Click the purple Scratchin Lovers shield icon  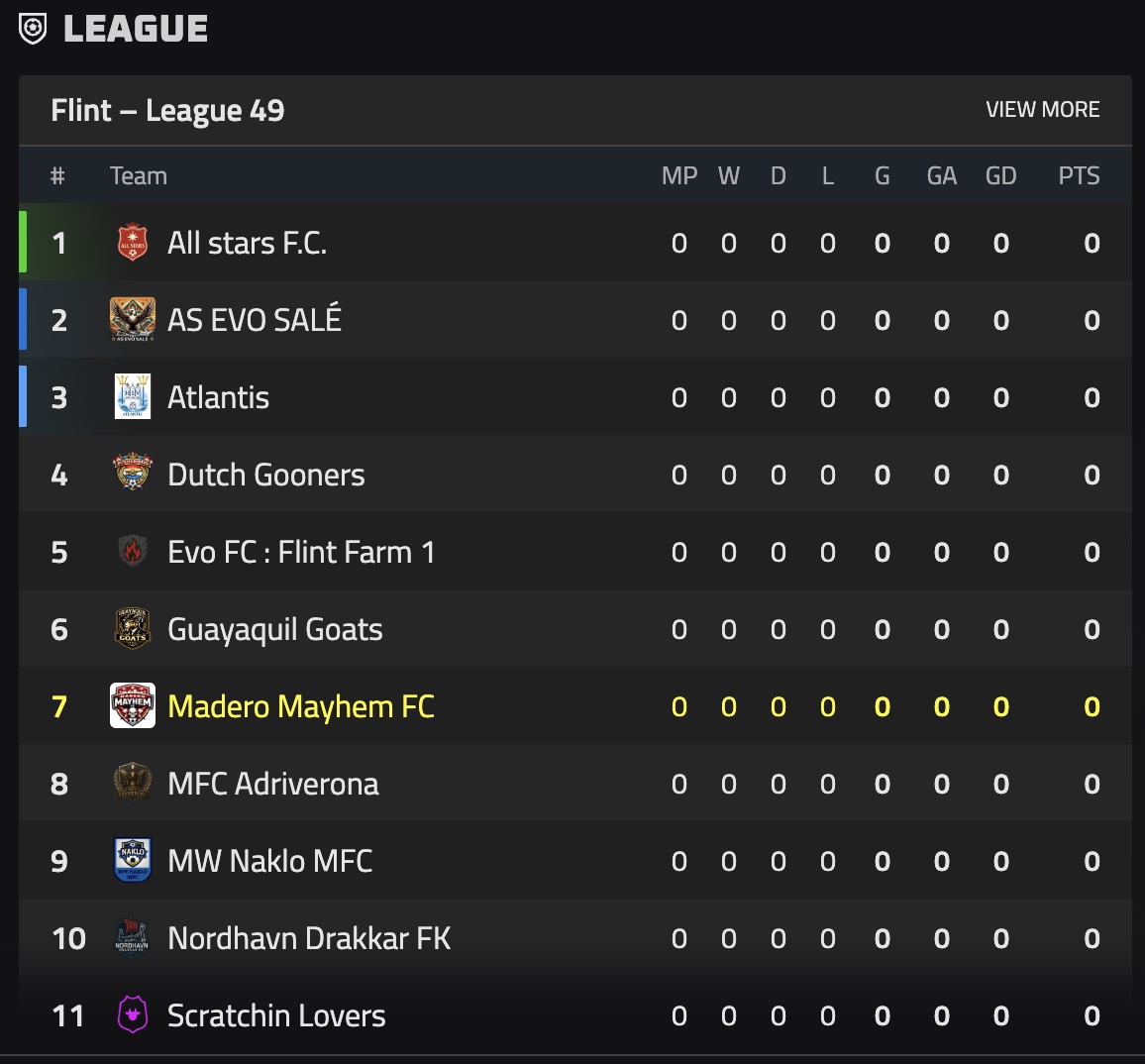133,1014
